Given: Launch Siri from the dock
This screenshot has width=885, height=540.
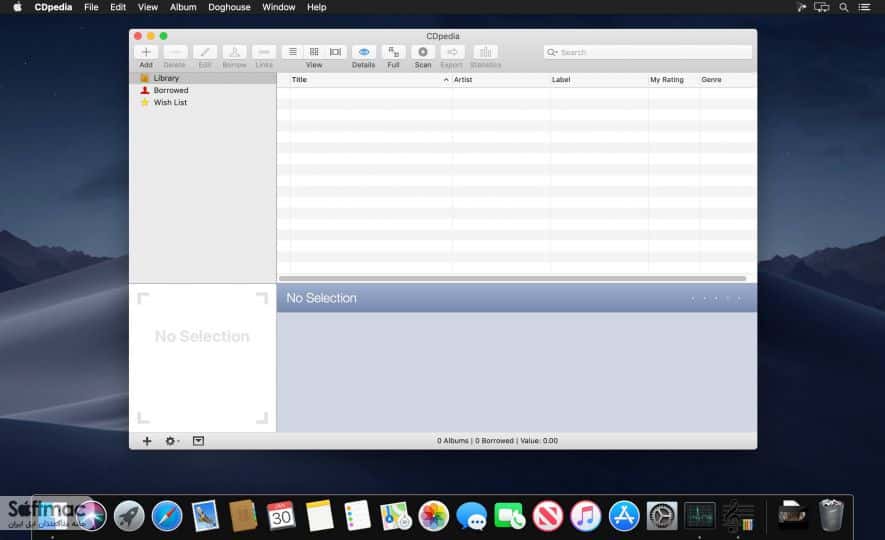Looking at the screenshot, I should 91,516.
